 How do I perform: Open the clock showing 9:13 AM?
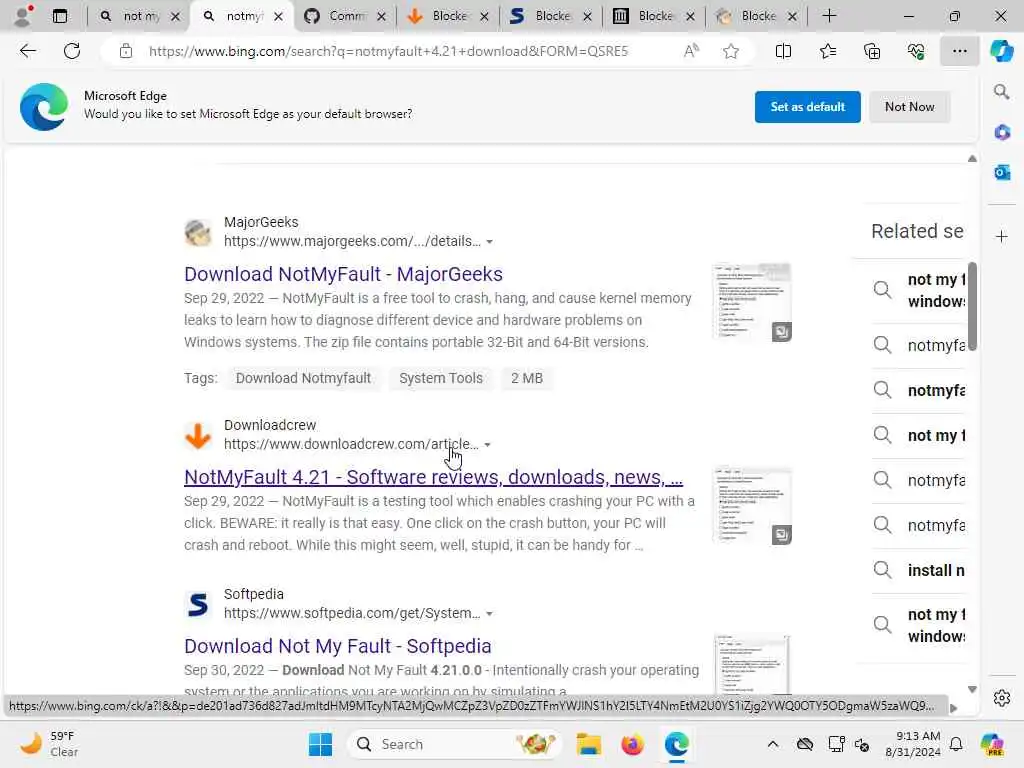(912, 744)
